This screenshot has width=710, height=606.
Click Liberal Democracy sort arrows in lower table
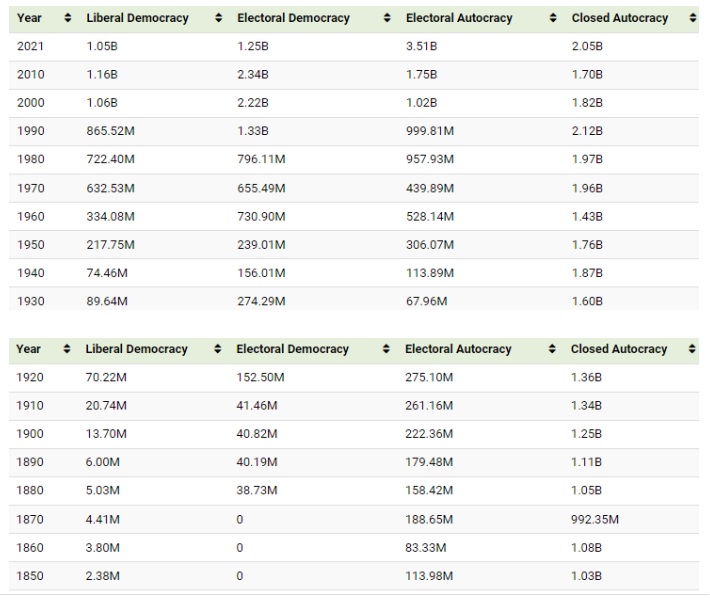coord(219,349)
